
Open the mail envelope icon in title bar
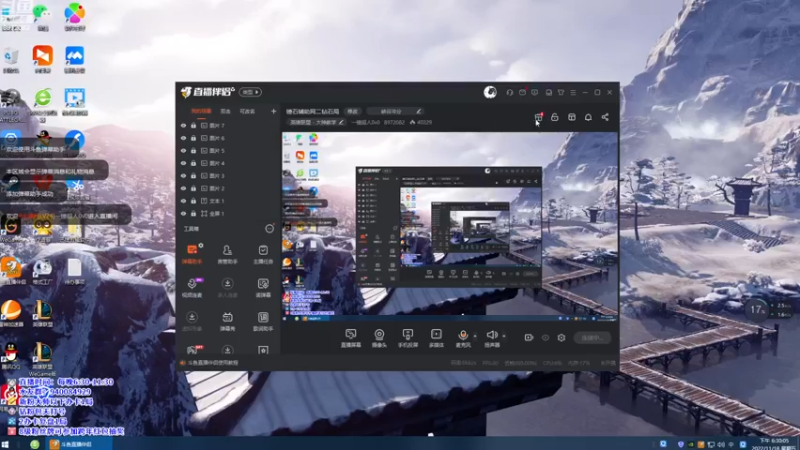coord(522,92)
